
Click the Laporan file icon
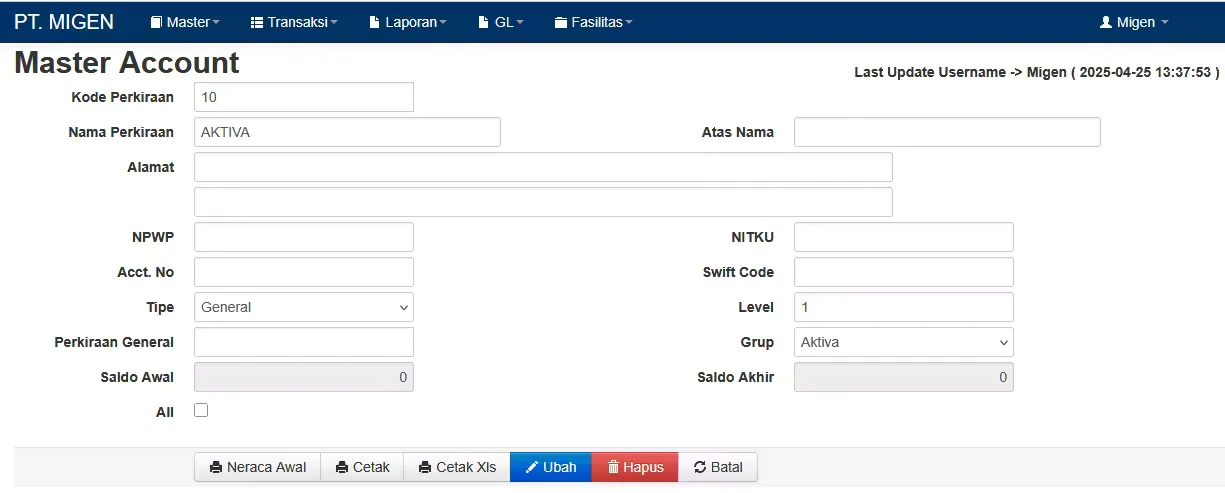pyautogui.click(x=375, y=22)
